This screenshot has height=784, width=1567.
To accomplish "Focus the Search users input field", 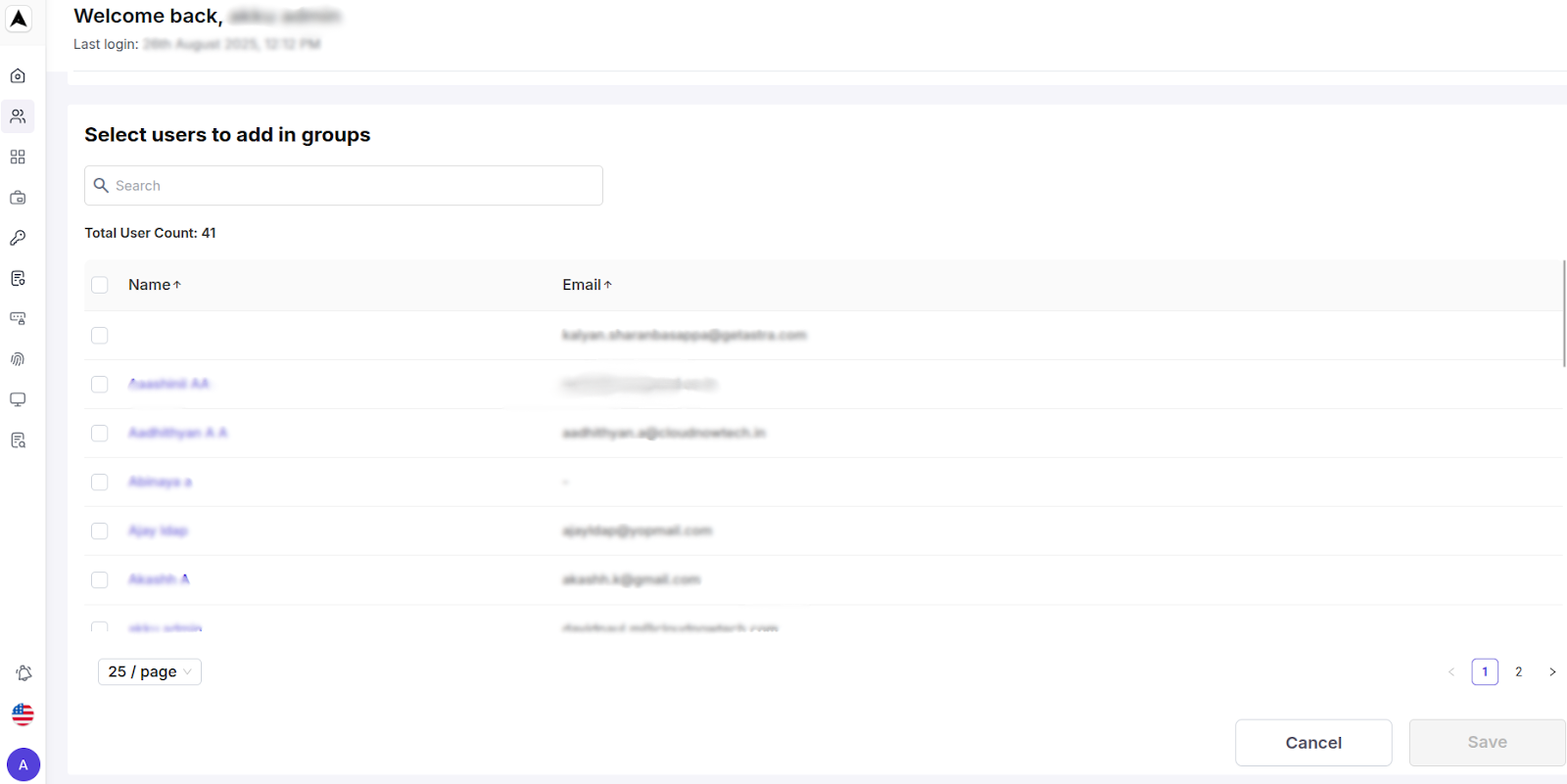I will click(x=344, y=185).
